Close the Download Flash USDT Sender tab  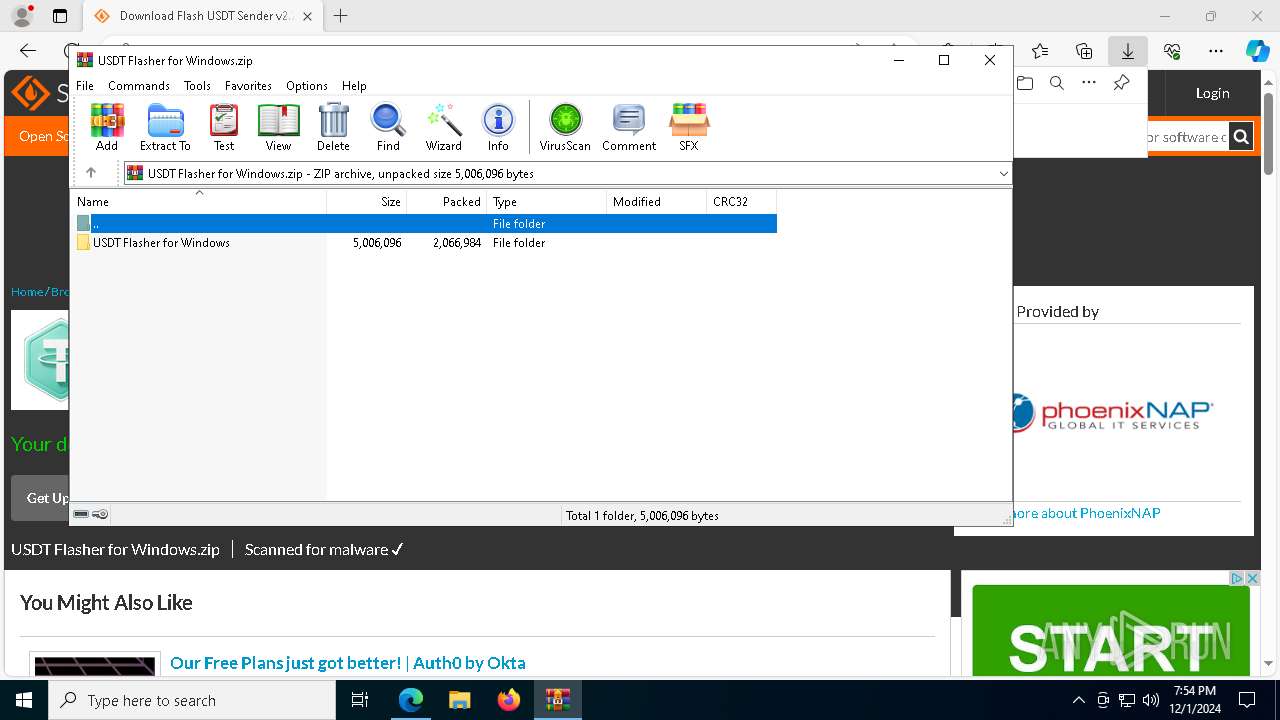[307, 16]
